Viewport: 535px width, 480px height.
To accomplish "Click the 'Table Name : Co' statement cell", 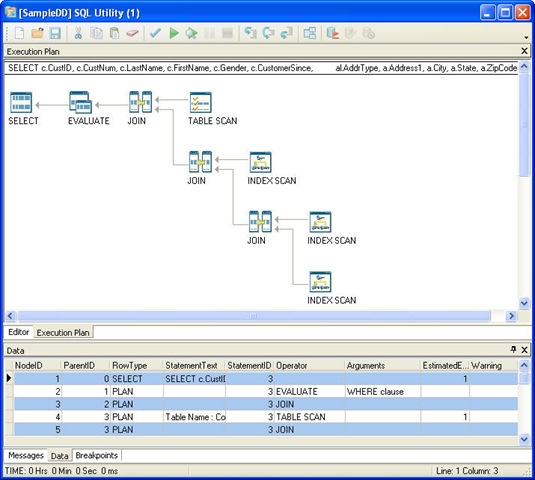I will click(194, 417).
